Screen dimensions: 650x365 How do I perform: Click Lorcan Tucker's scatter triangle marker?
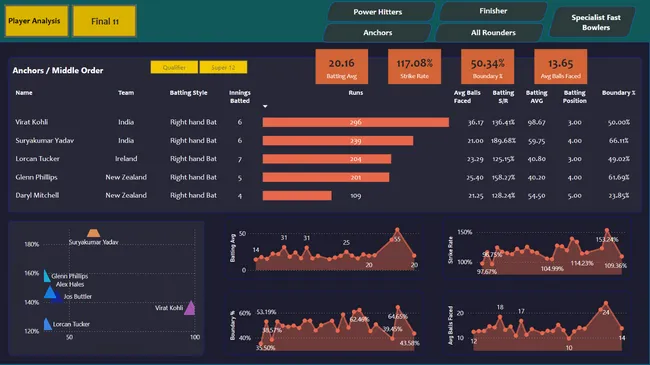coord(47,324)
